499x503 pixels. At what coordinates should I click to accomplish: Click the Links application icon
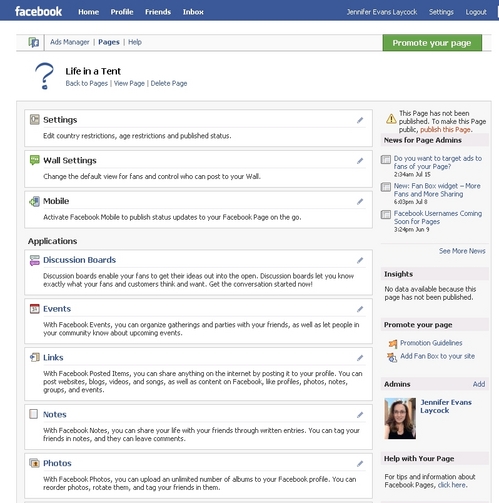34,357
